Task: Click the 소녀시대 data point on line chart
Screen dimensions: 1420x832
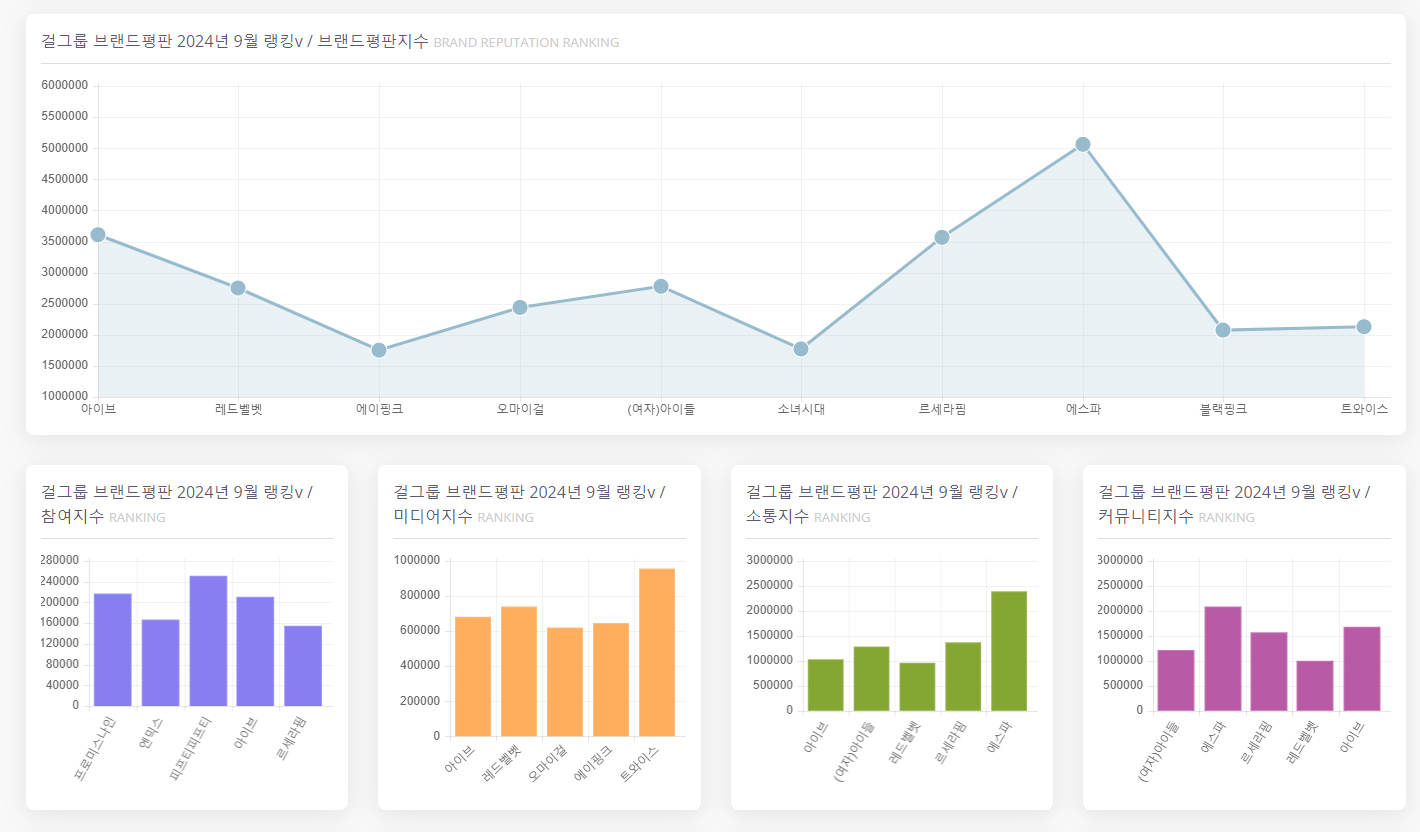Action: coord(801,349)
